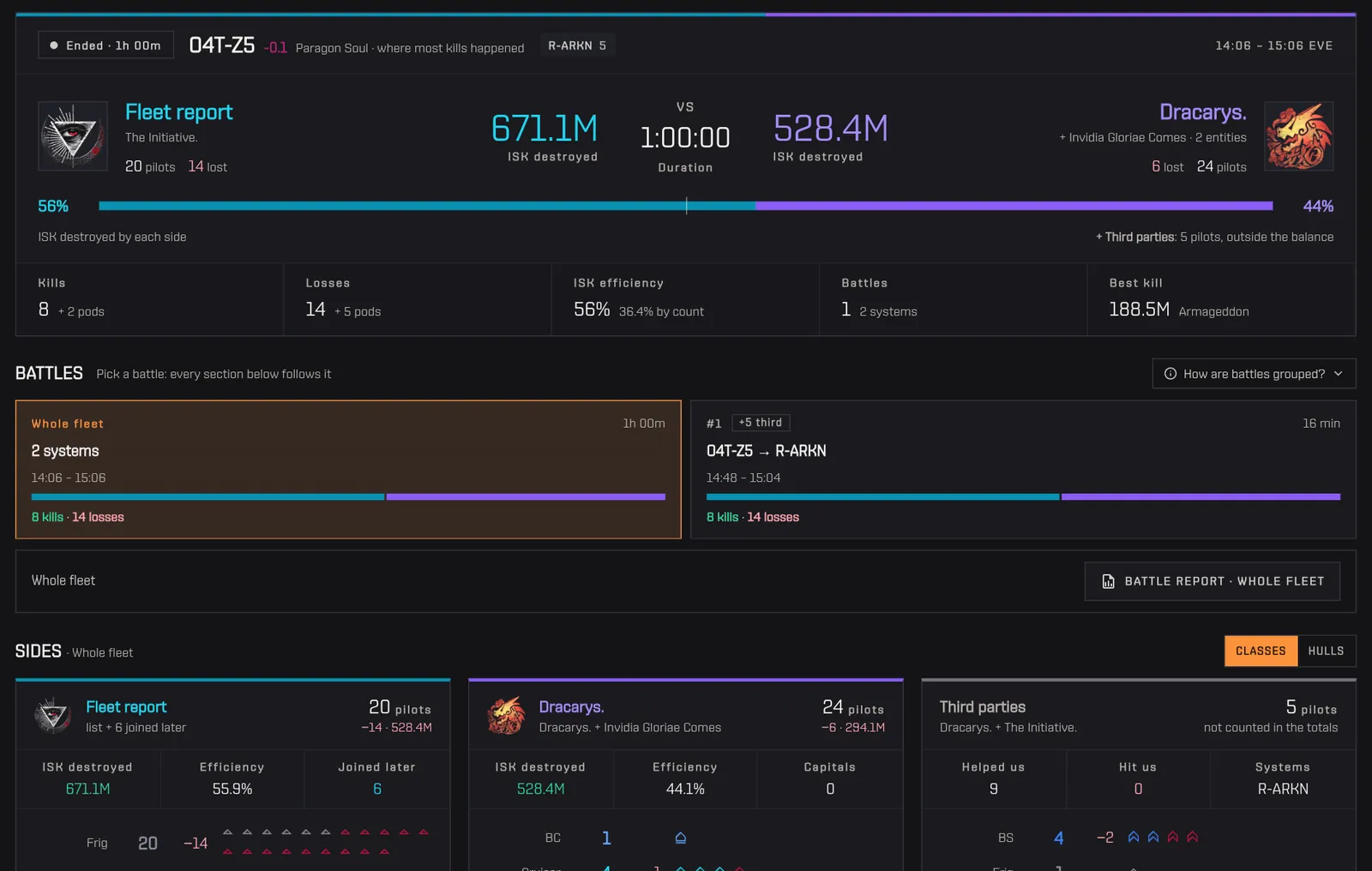Click the '188.5M' best kill value

1139,309
